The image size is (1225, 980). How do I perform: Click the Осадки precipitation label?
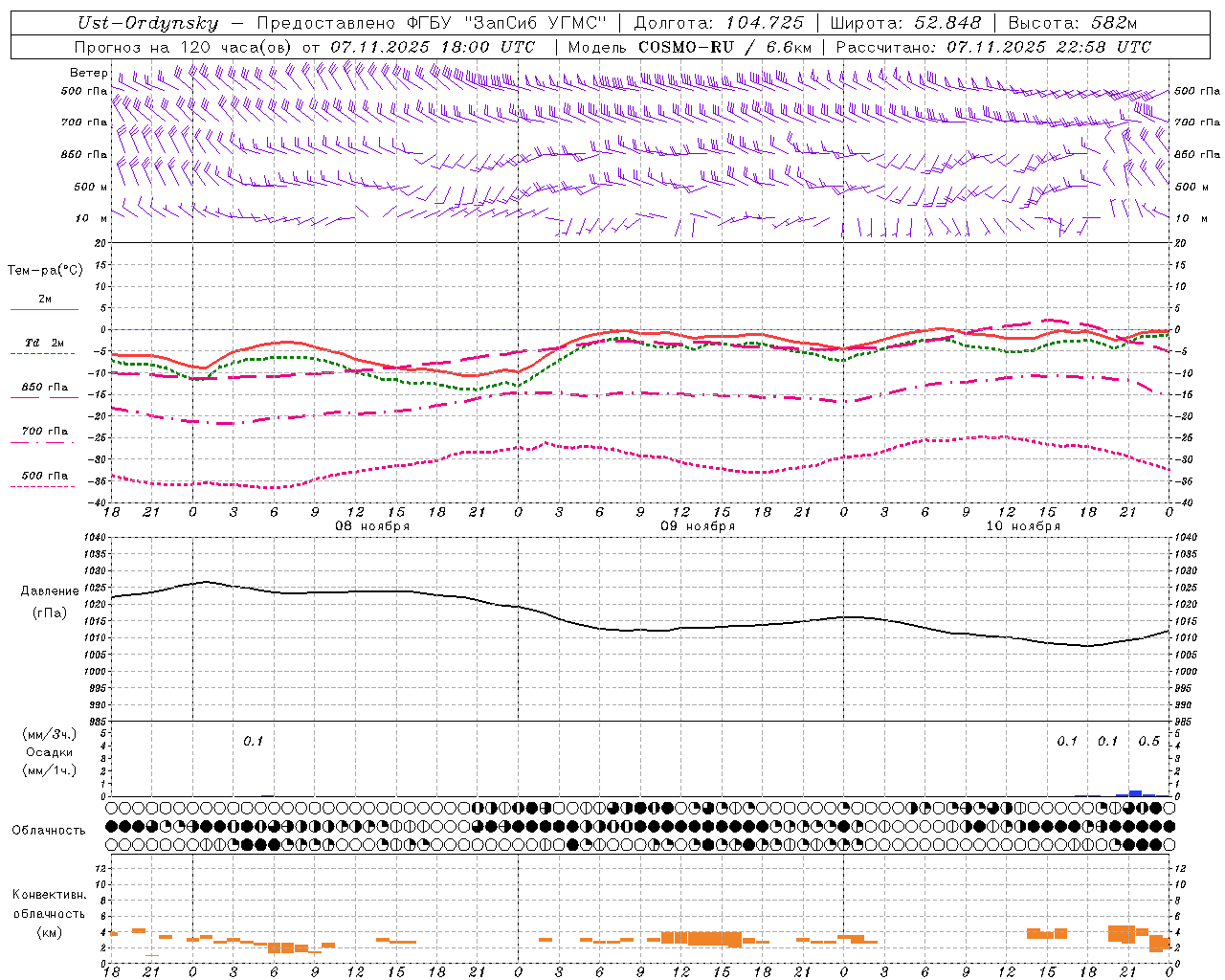(x=50, y=752)
